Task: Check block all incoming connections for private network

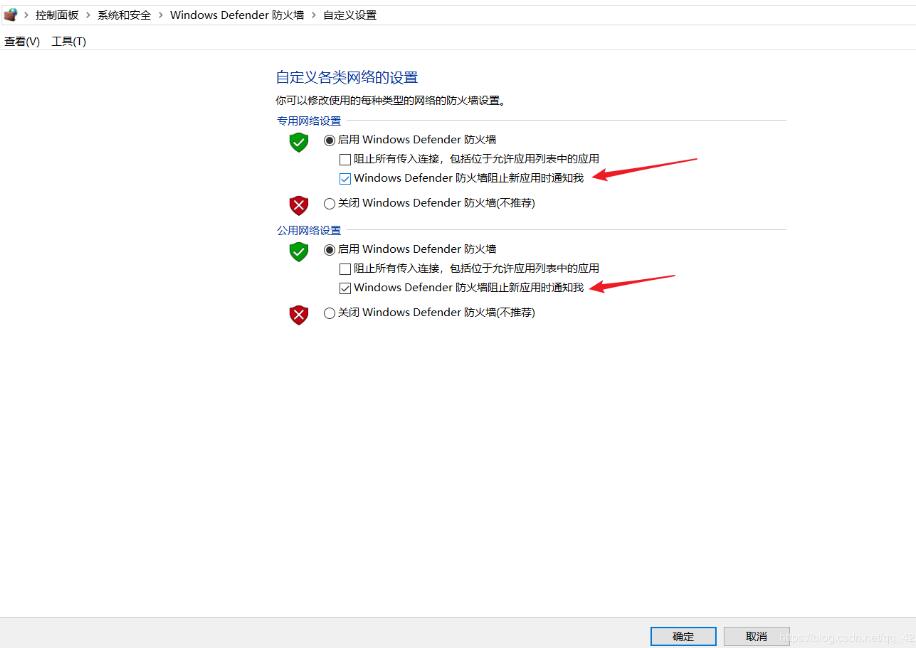Action: pyautogui.click(x=345, y=160)
